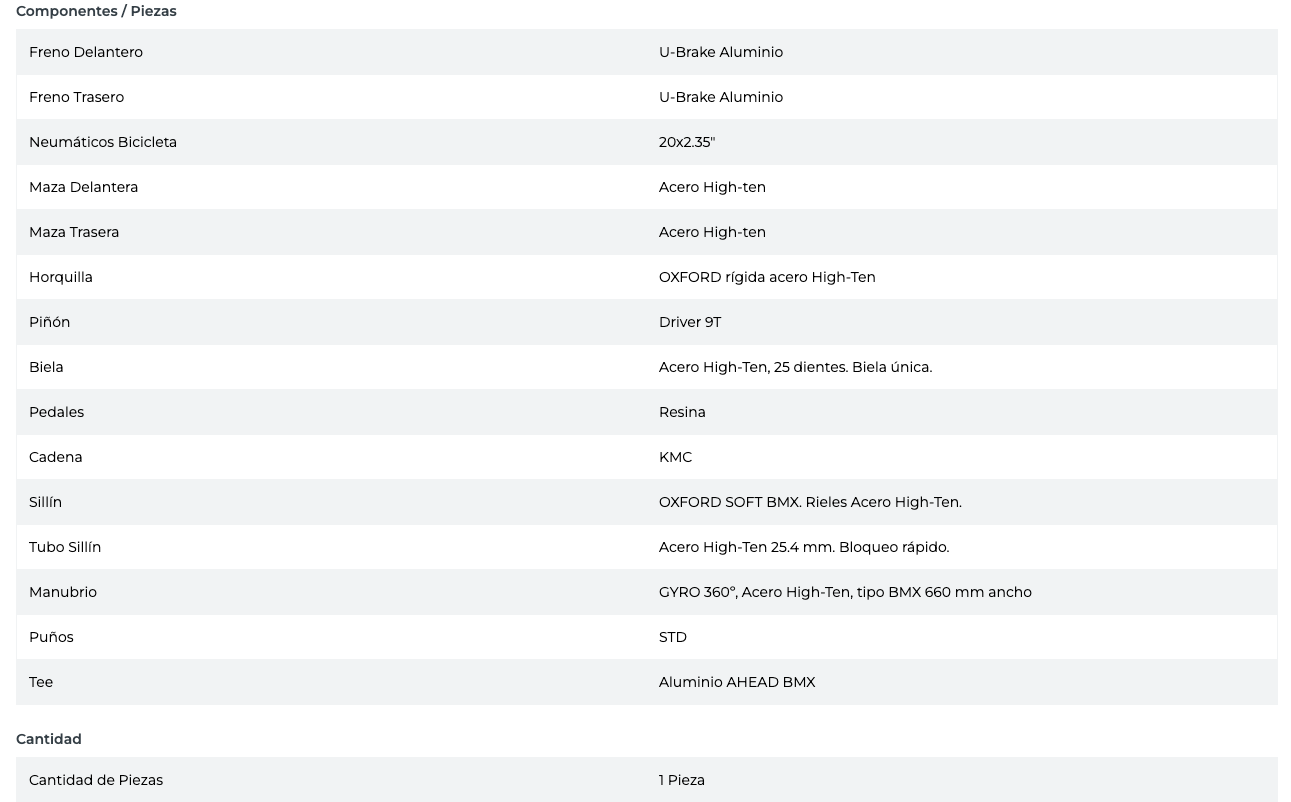
Task: Click the Componentes / Piezas section heading
Action: click(96, 11)
